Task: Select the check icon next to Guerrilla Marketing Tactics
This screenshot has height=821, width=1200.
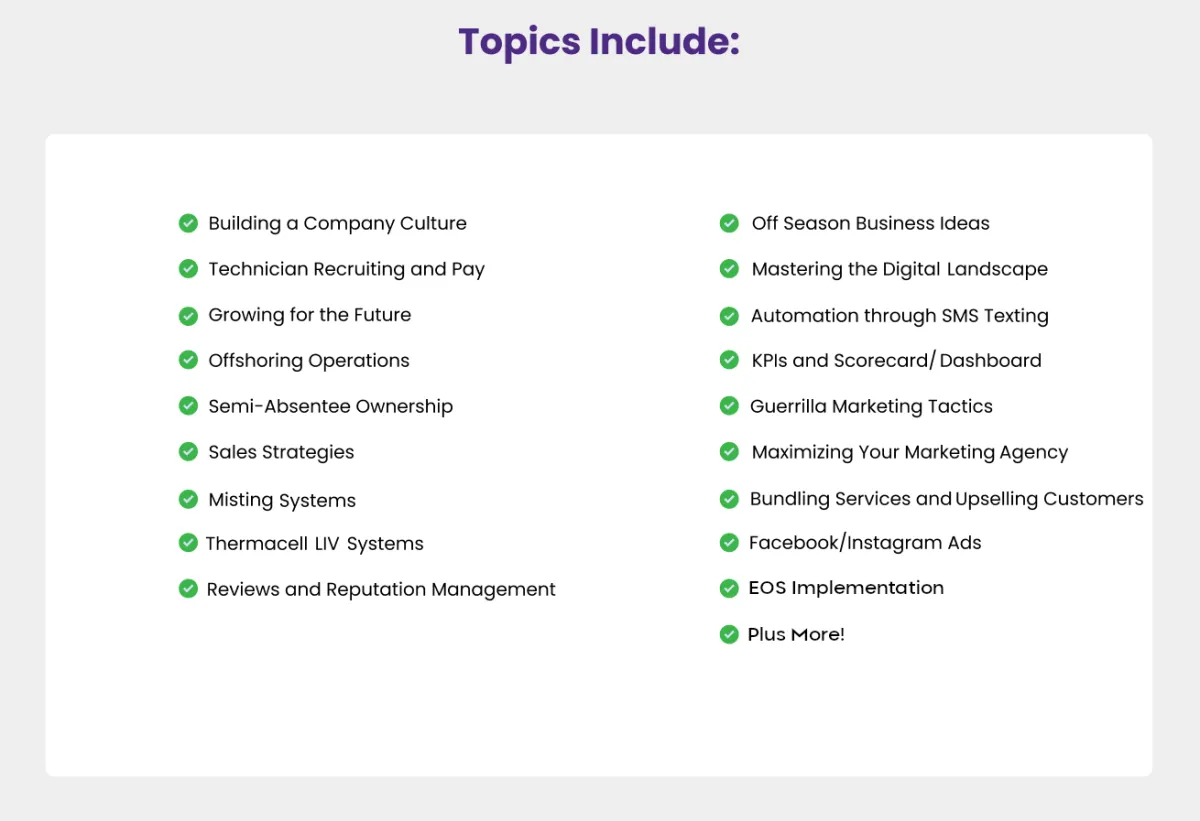Action: tap(729, 406)
